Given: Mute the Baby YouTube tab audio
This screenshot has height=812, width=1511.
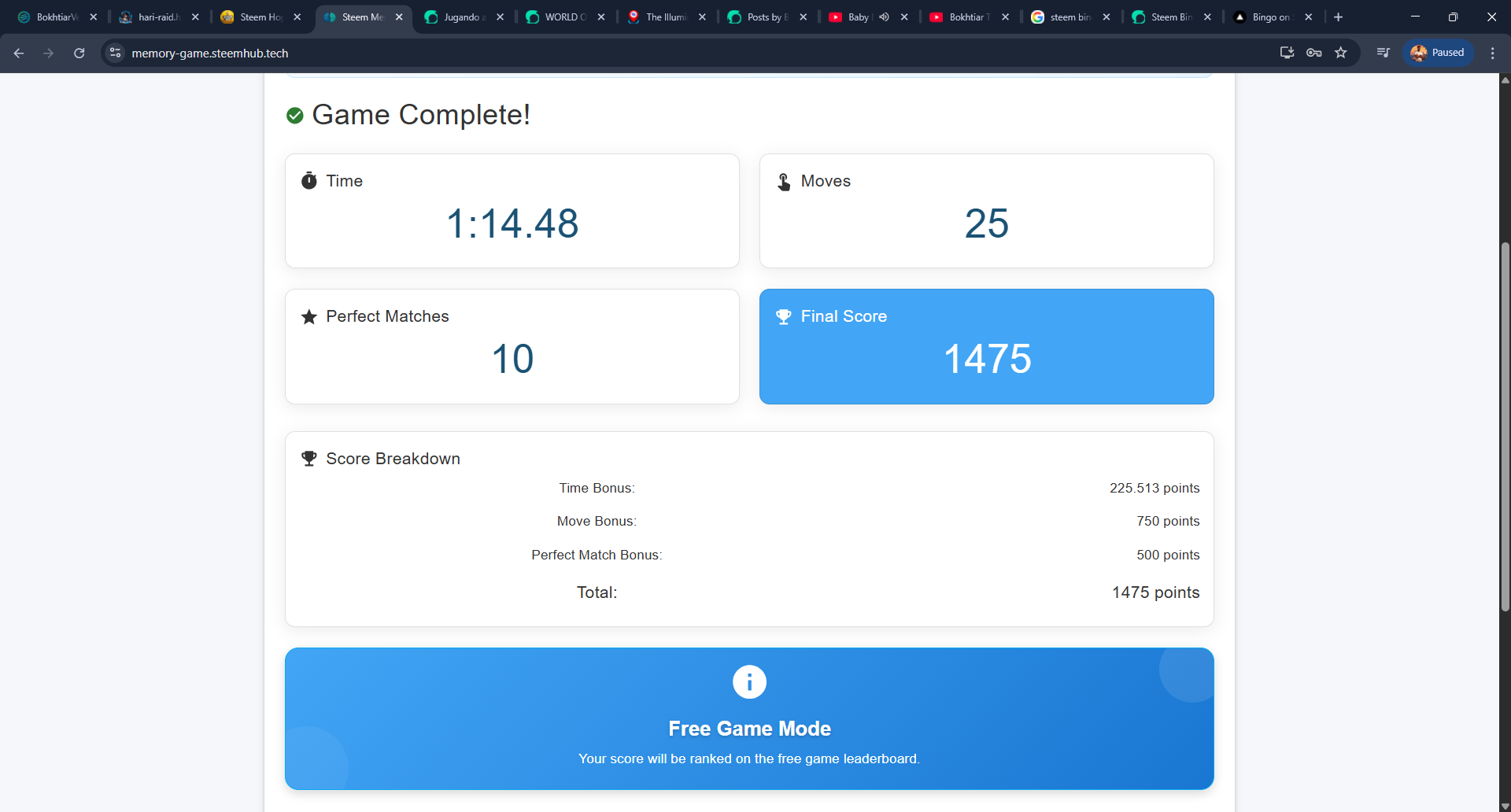Looking at the screenshot, I should tap(884, 17).
